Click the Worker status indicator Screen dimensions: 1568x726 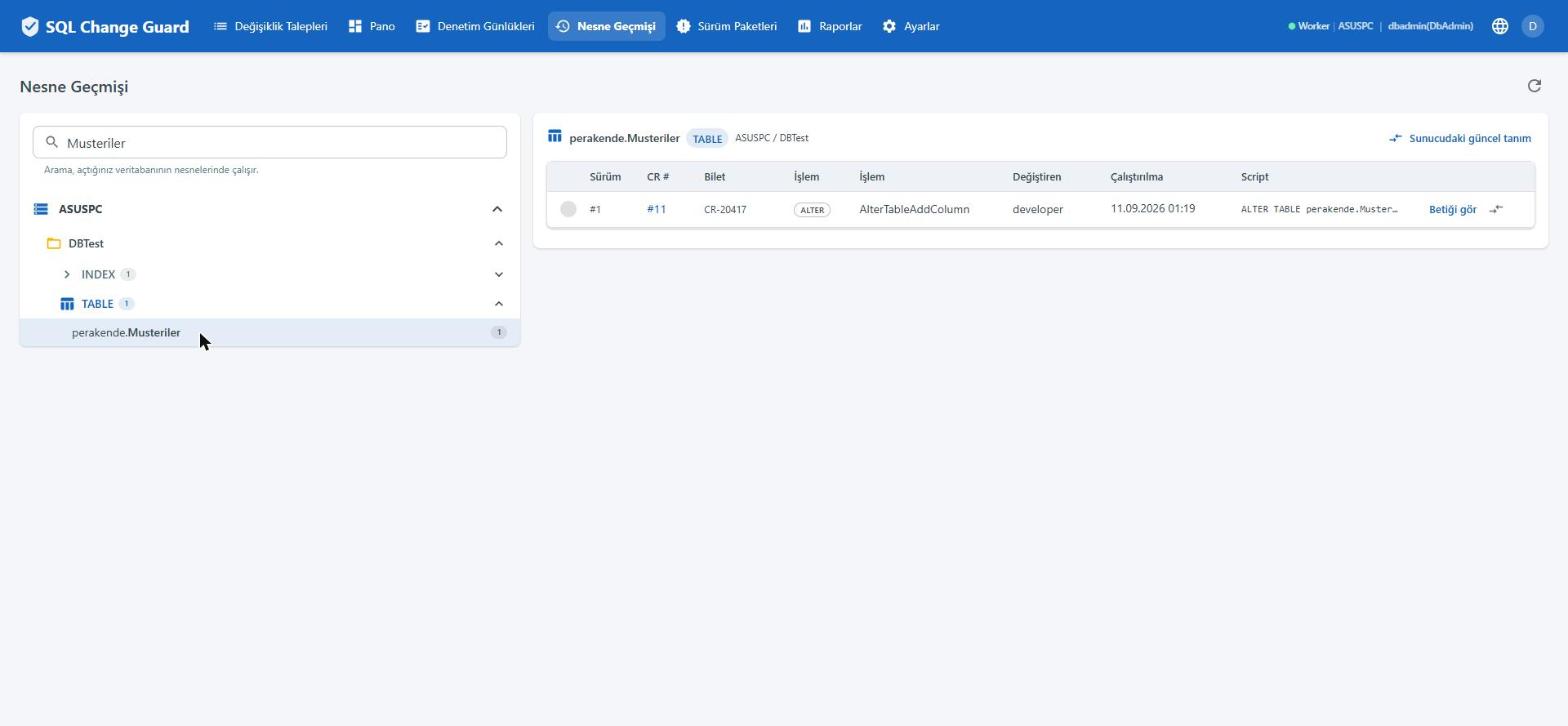[1308, 26]
